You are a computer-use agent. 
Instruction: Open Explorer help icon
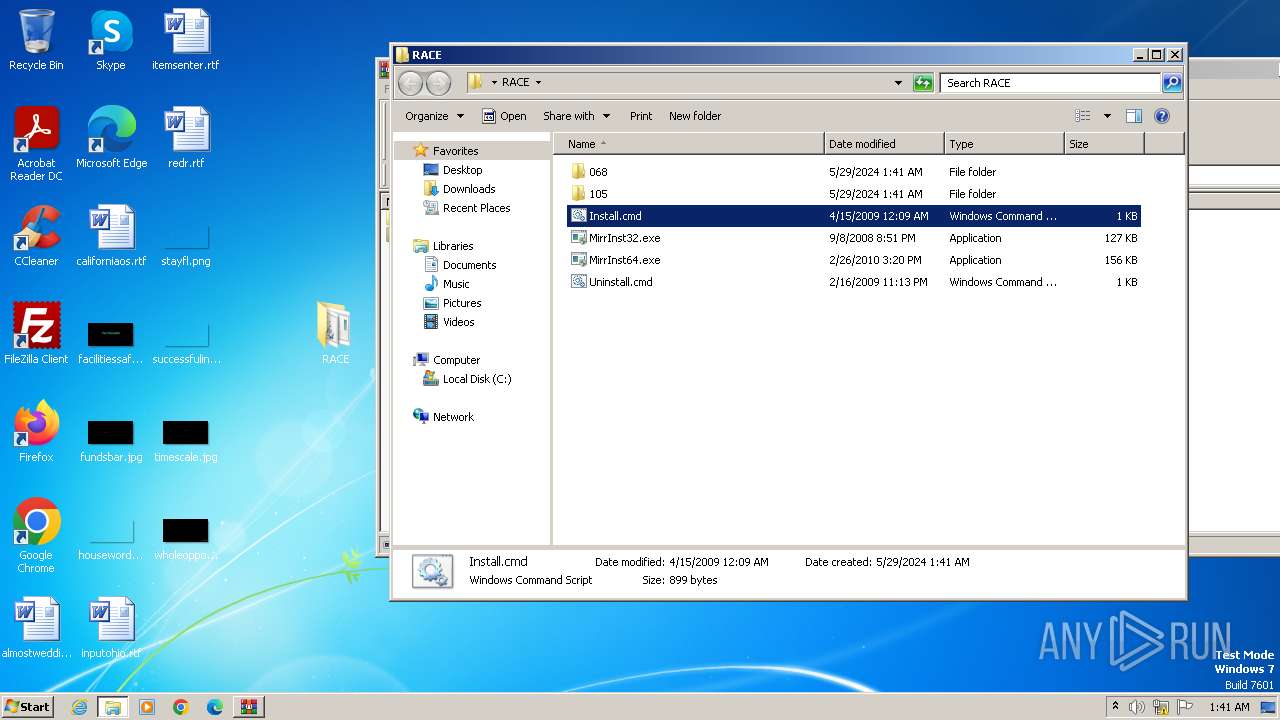1162,116
